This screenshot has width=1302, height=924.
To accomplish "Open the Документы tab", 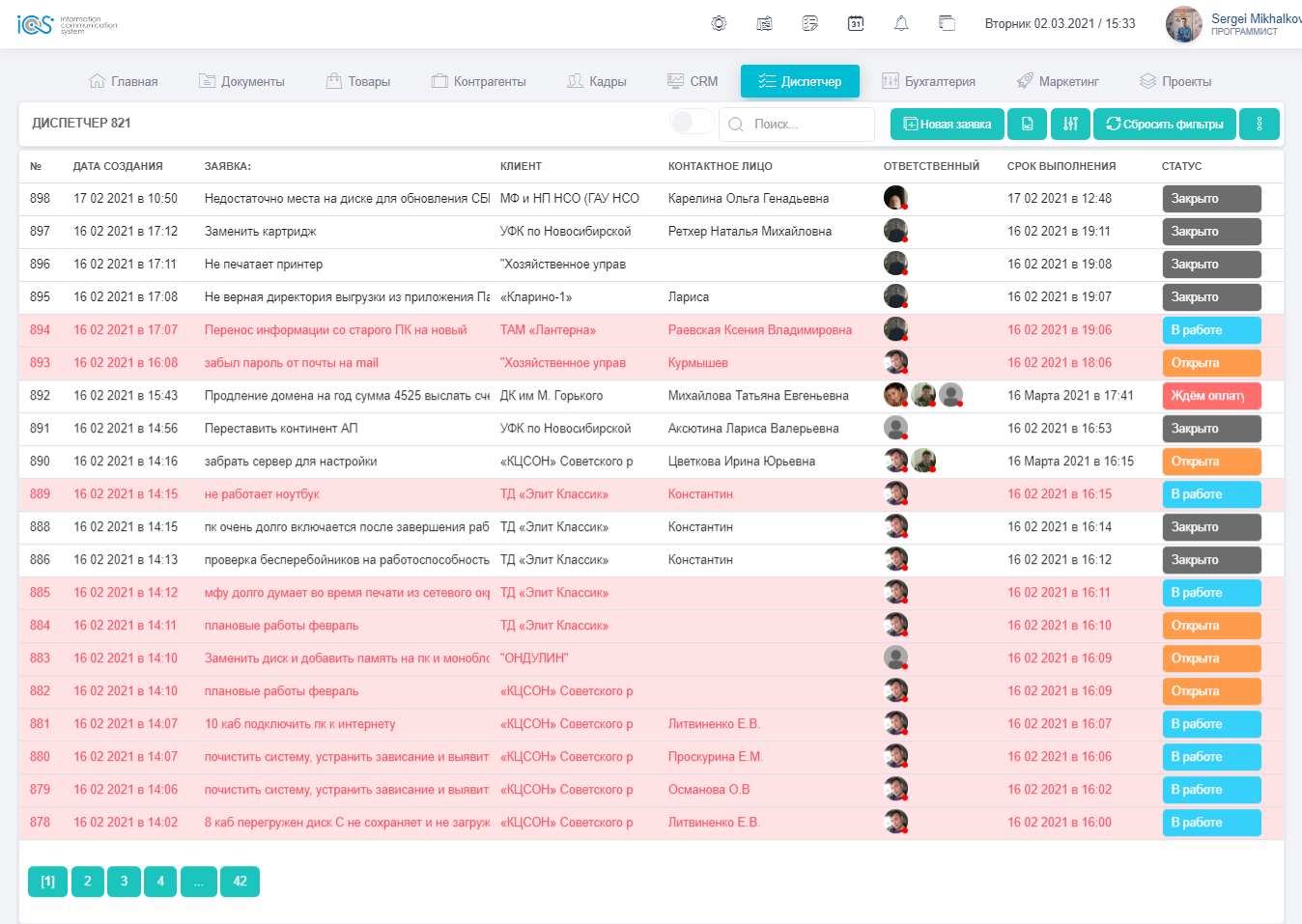I will click(241, 82).
